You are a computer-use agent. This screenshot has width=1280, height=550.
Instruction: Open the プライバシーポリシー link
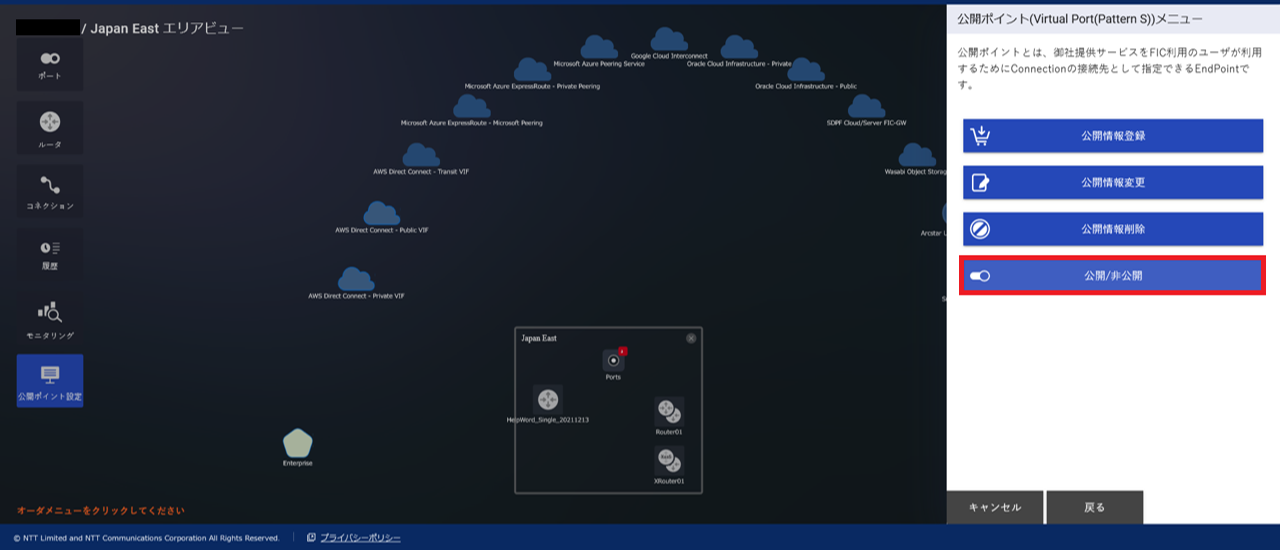point(360,538)
